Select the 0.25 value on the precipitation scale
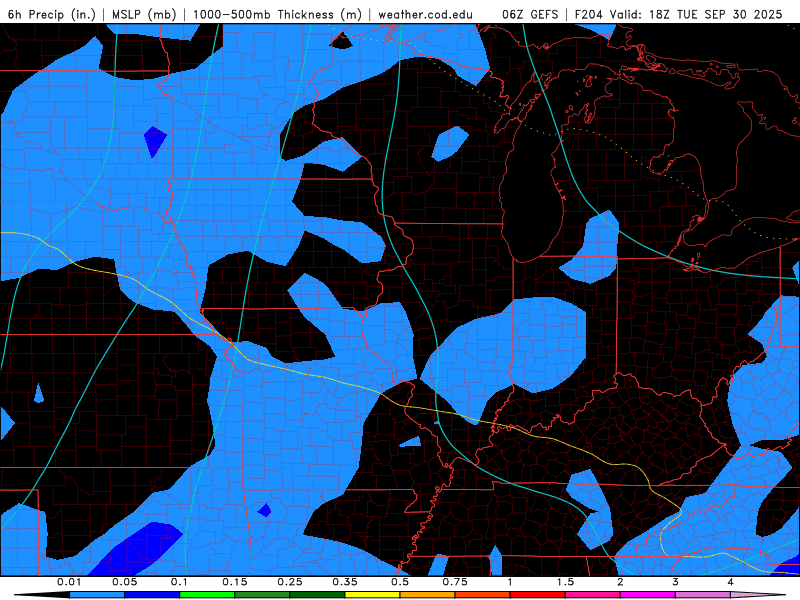This screenshot has height=600, width=800. (x=290, y=582)
